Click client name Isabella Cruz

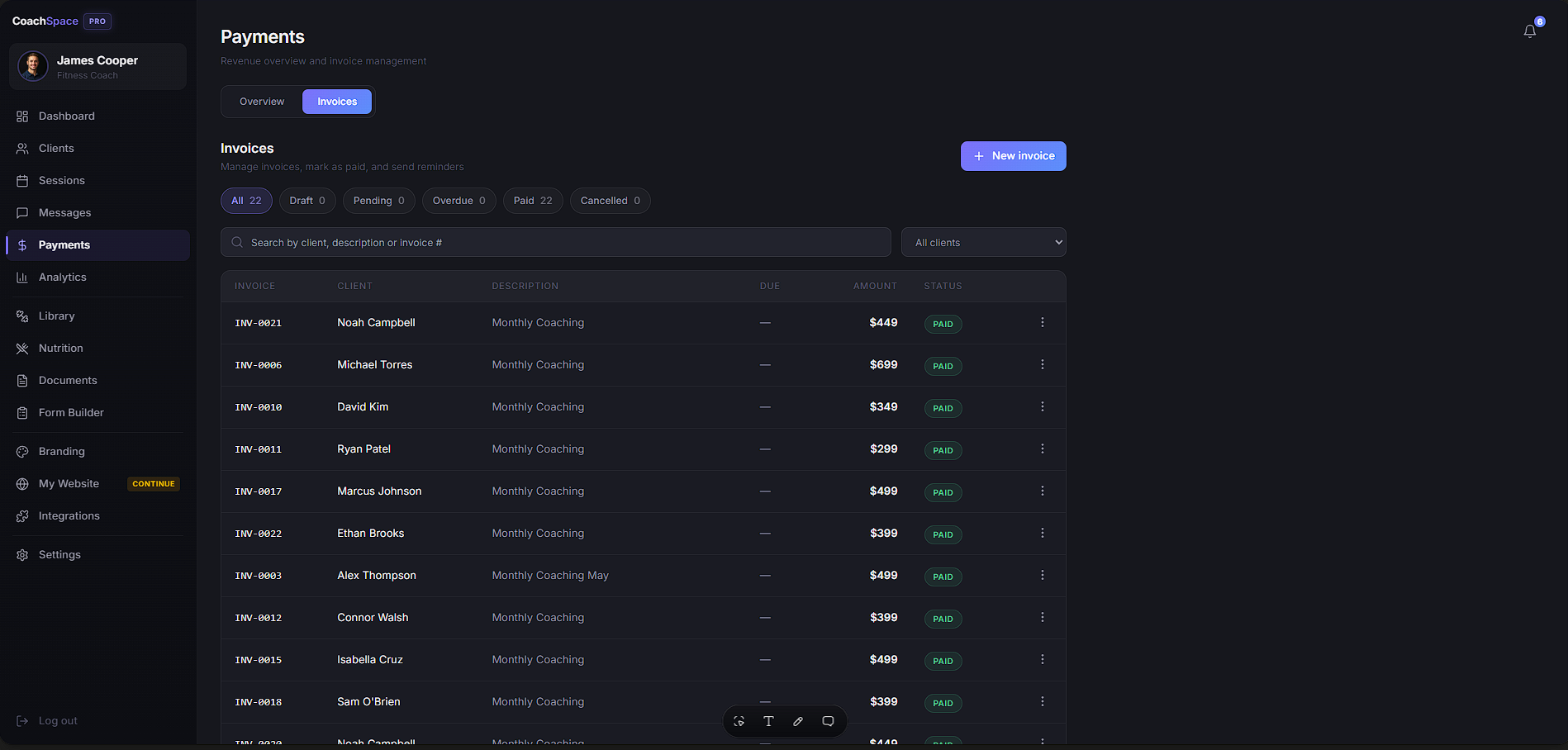pos(370,659)
